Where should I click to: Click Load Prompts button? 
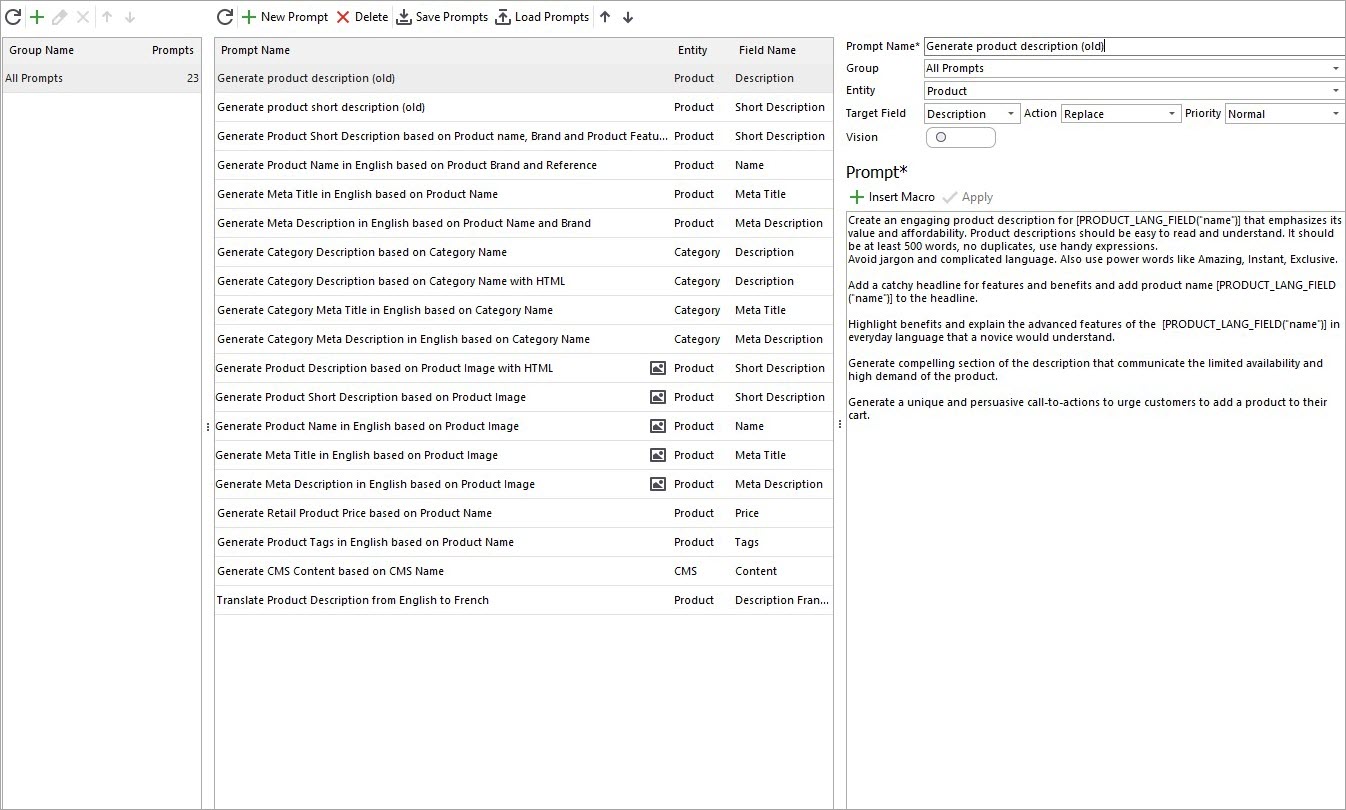click(x=542, y=17)
